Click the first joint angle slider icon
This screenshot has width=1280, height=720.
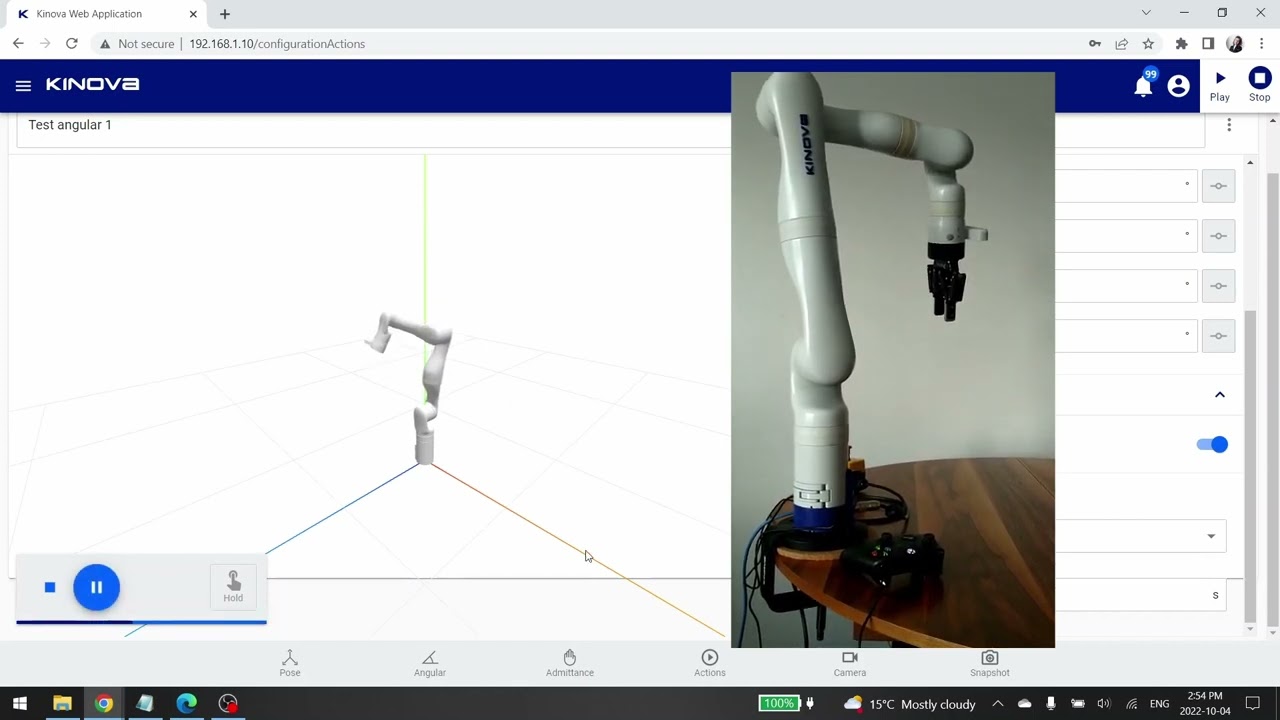1218,186
